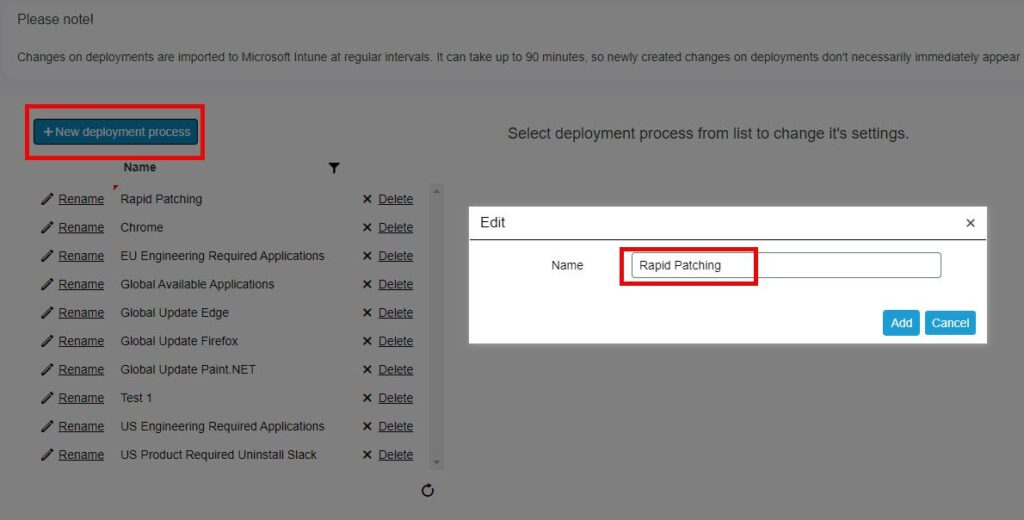This screenshot has height=520, width=1024.
Task: Click the Name column header
Action: click(140, 167)
